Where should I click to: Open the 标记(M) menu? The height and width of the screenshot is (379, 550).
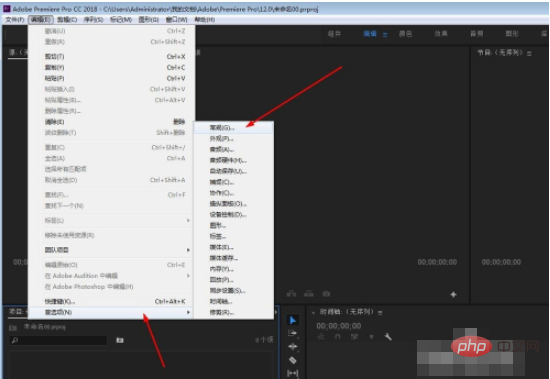point(121,20)
